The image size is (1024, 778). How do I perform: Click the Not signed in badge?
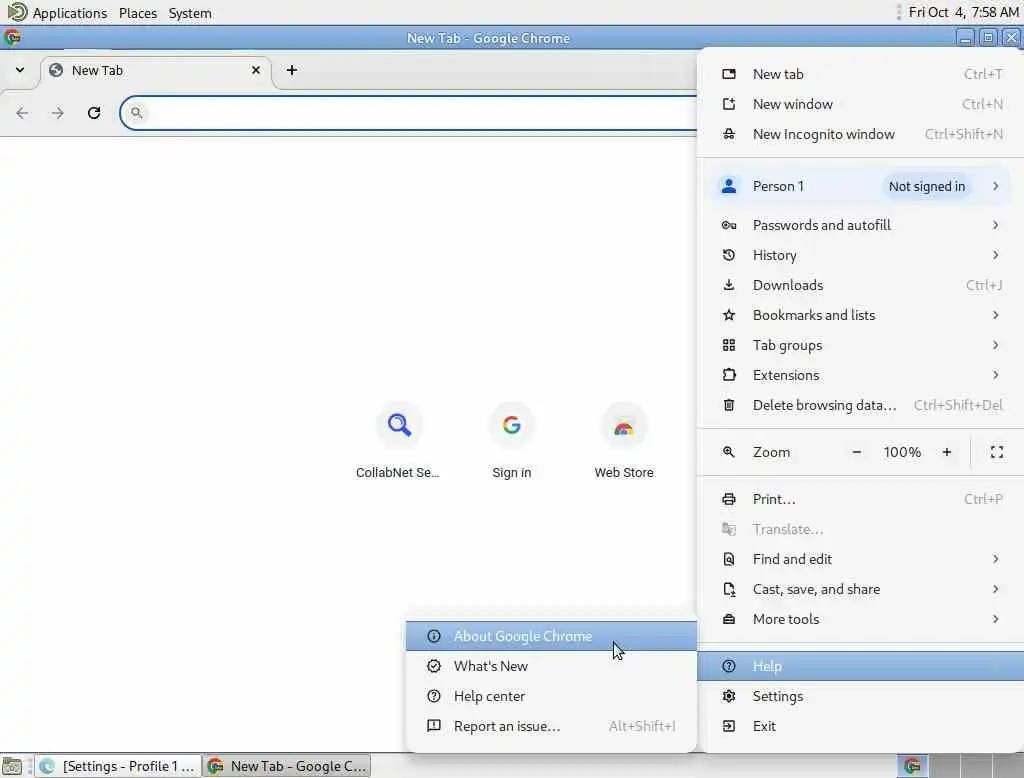(927, 186)
